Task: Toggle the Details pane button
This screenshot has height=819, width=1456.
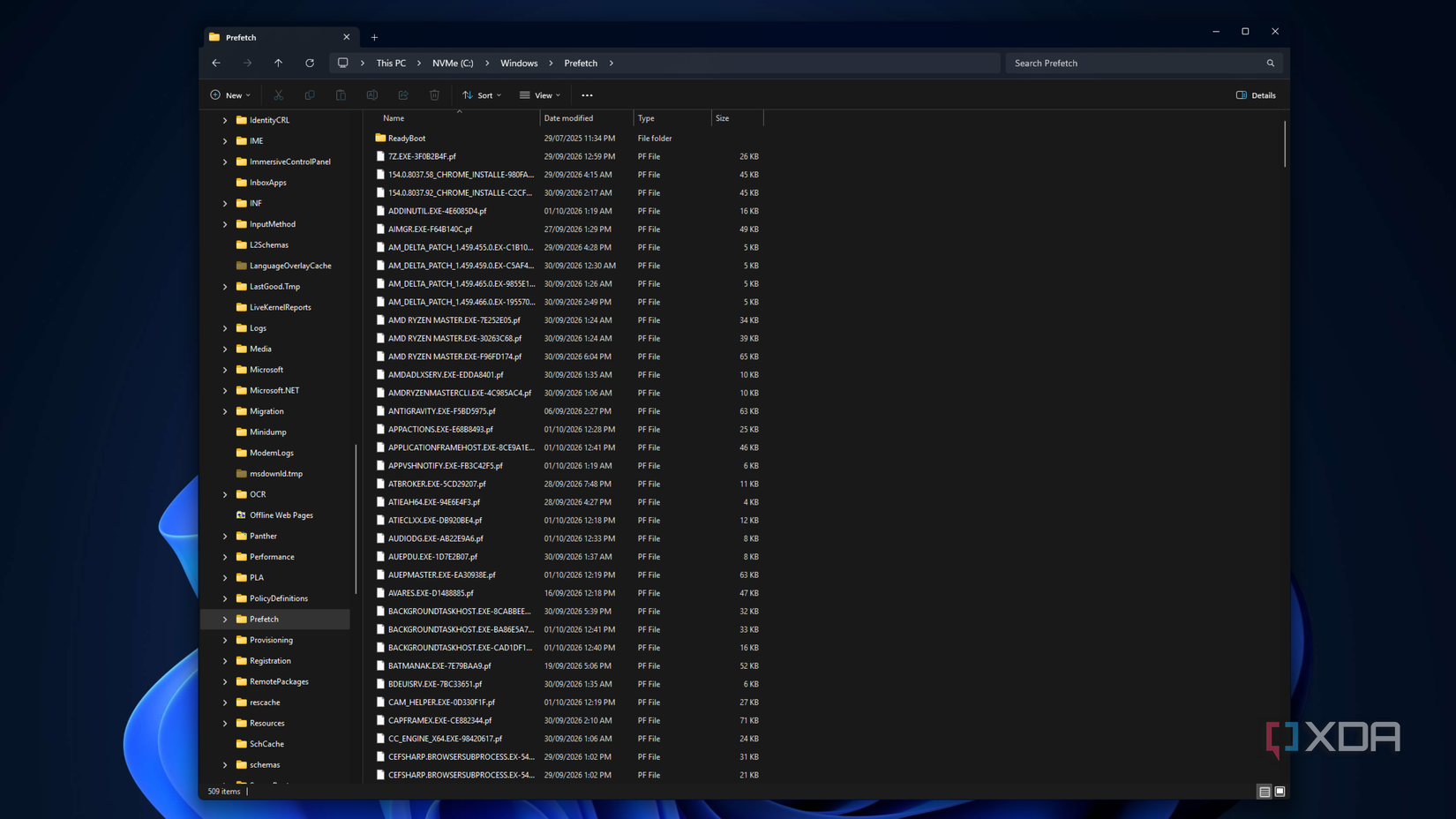Action: click(1256, 95)
